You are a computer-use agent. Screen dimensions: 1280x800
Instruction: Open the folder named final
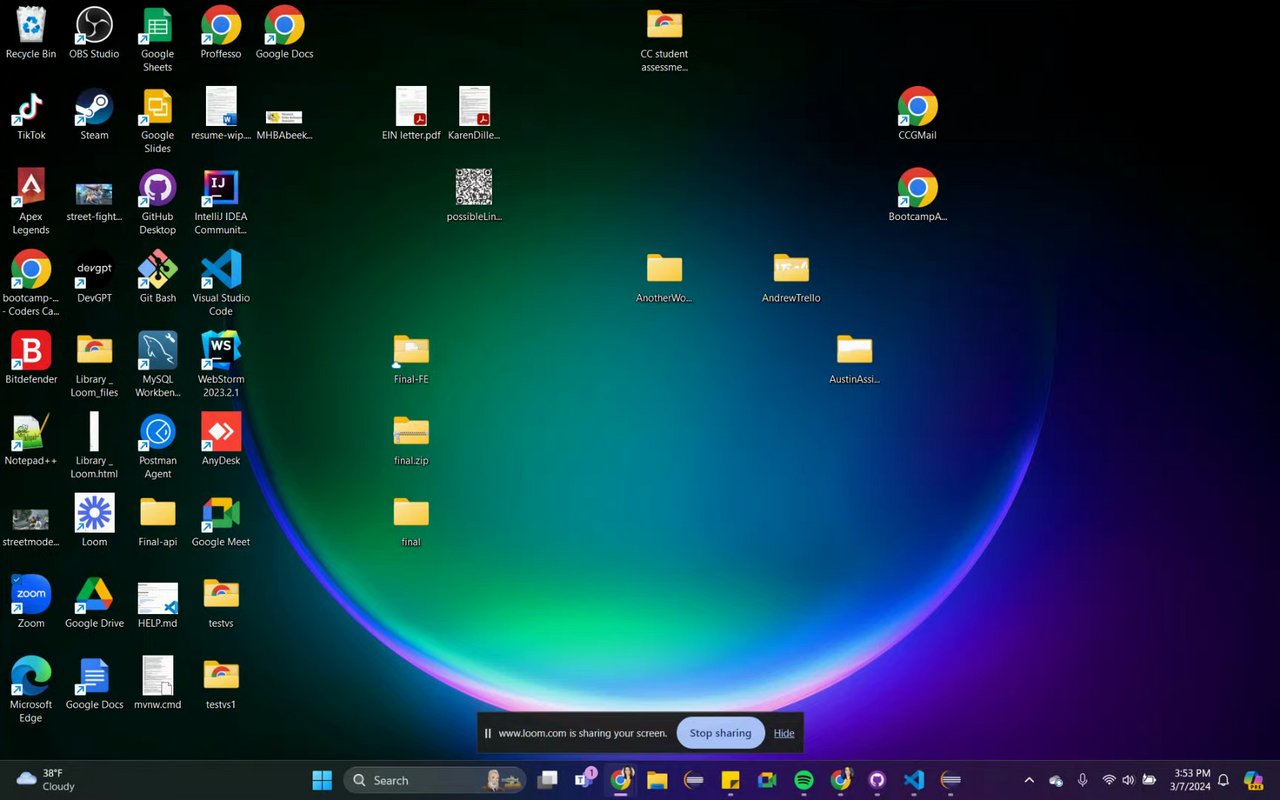[x=411, y=521]
